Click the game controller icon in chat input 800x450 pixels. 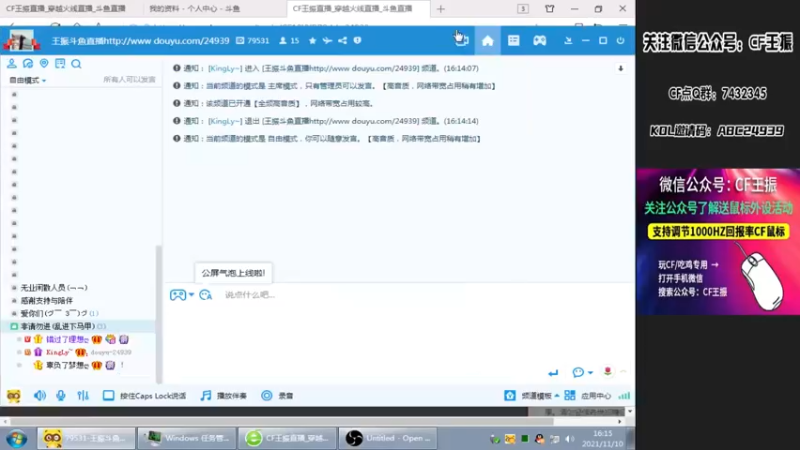pos(178,295)
